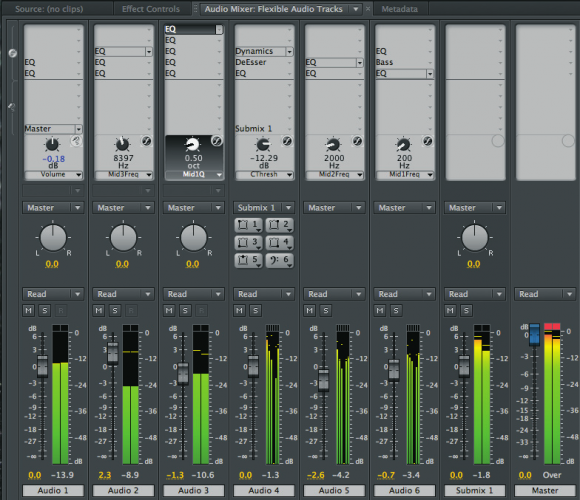Screen dimensions: 580x500
Task: Mute the Submix 1 track
Action: point(450,310)
